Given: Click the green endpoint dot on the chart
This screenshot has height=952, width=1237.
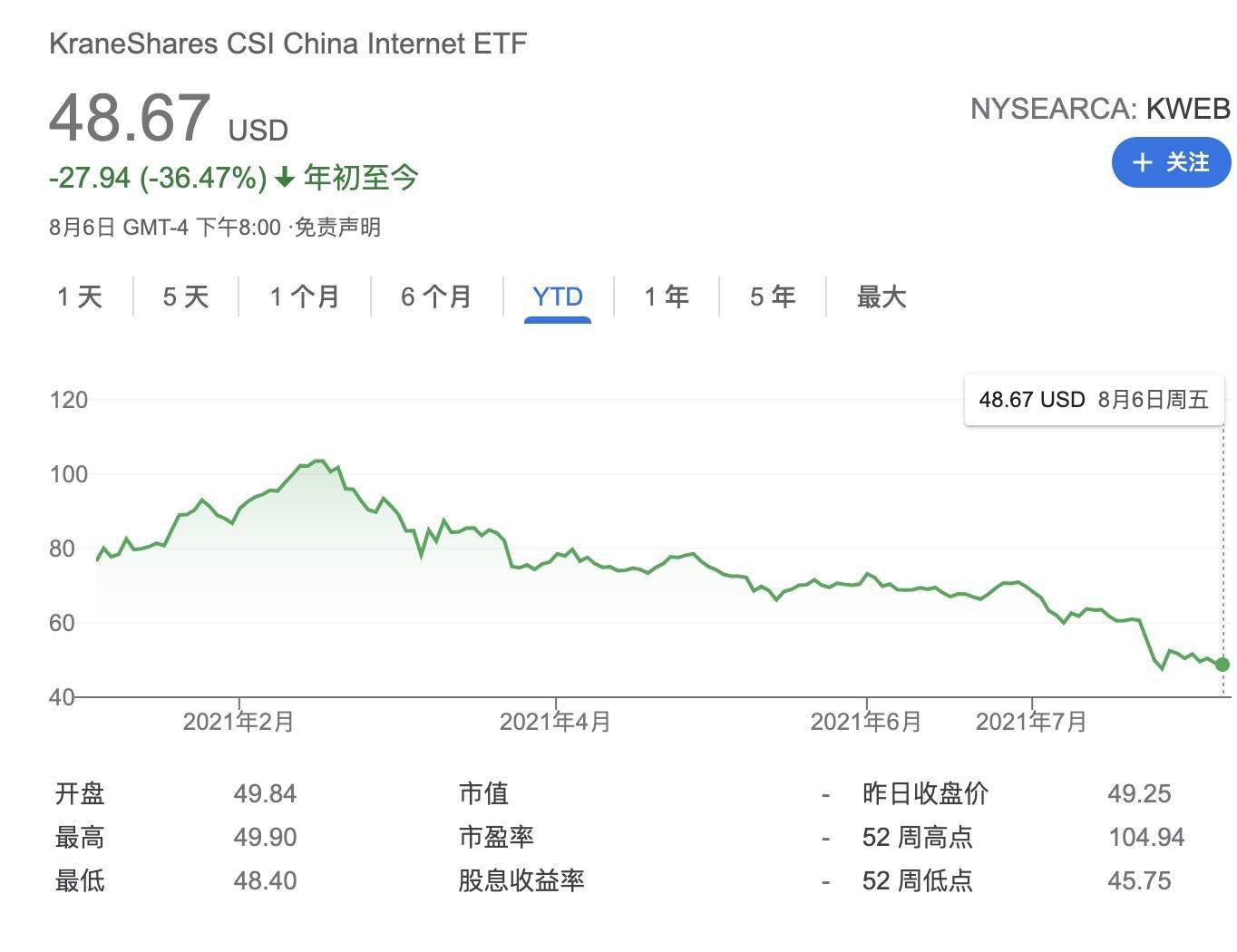Looking at the screenshot, I should (x=1222, y=665).
